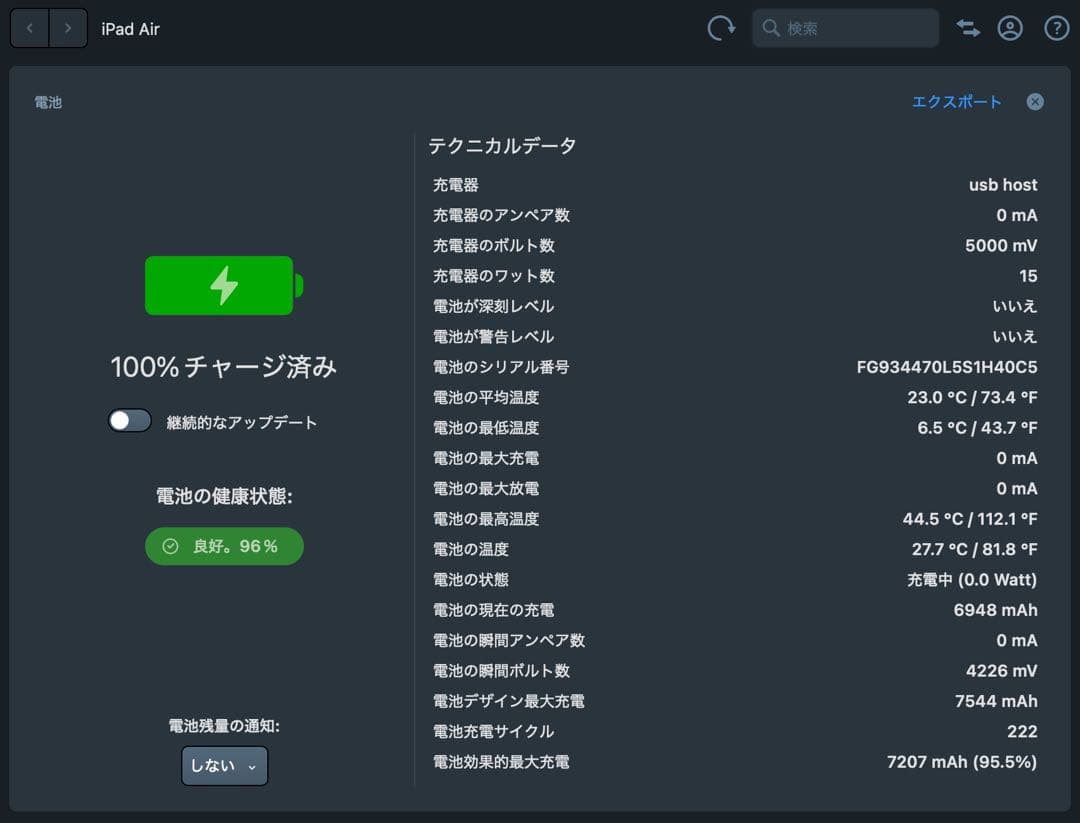This screenshot has width=1080, height=823.
Task: Select the battery serial number FG934470L5S1H40C5
Action: click(950, 367)
